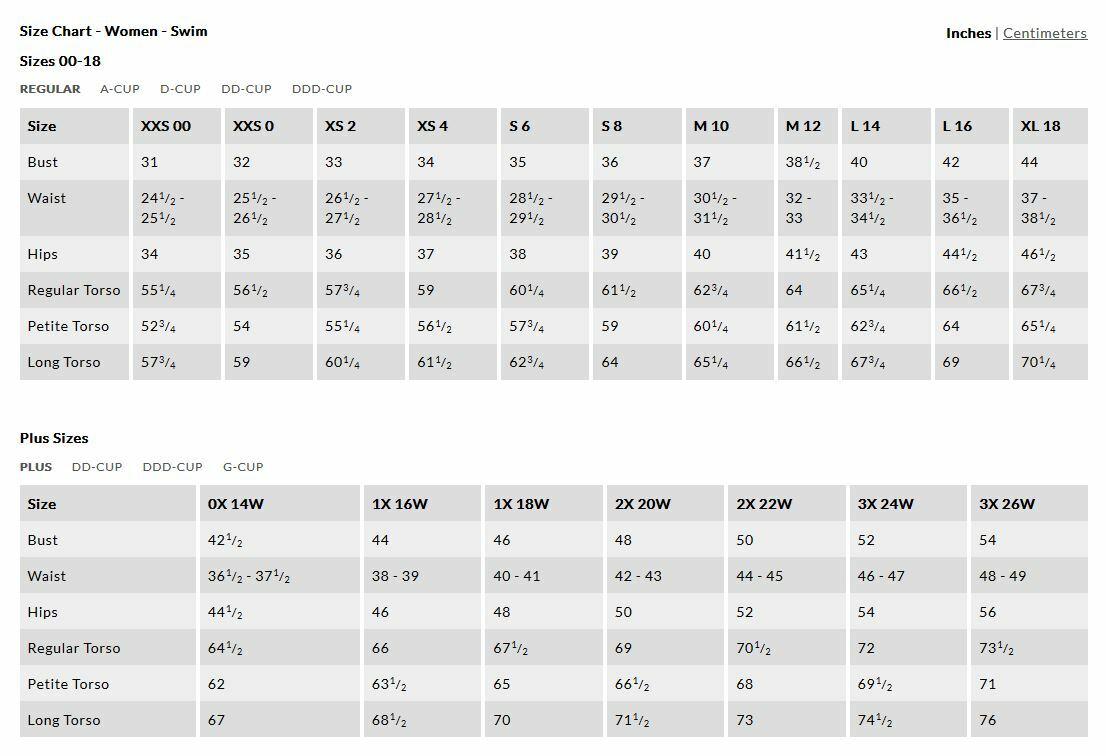Click the Long Torso row label in Plus table

coord(64,720)
